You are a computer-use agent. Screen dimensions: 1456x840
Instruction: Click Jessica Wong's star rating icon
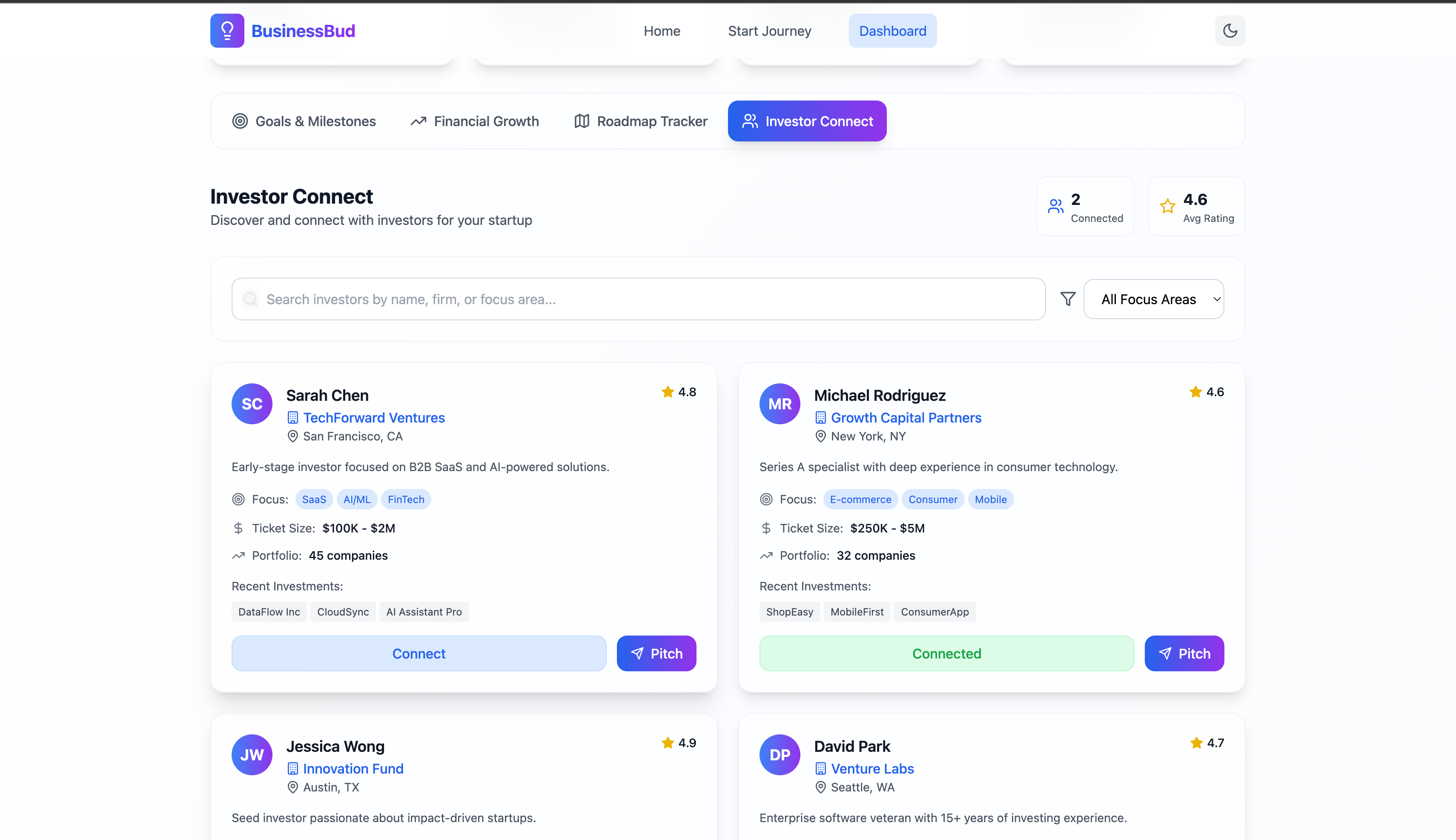(x=668, y=742)
